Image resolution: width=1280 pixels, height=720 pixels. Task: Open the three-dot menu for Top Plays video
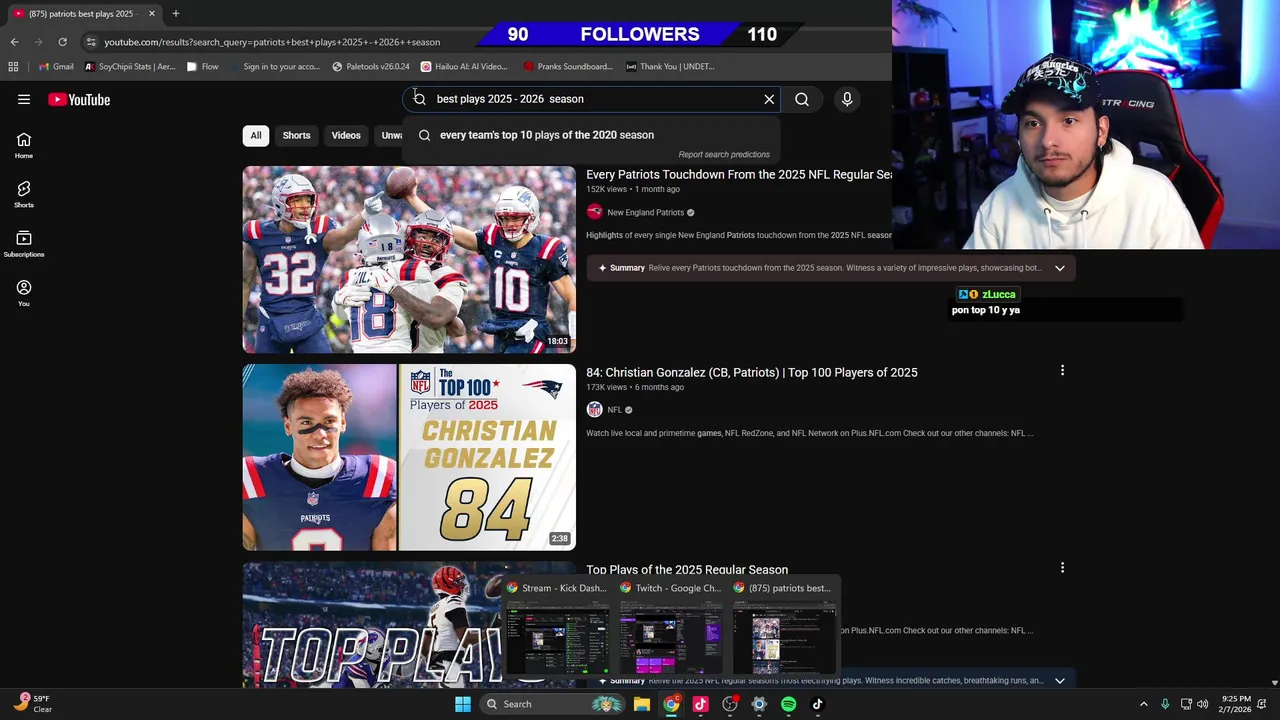[1062, 568]
